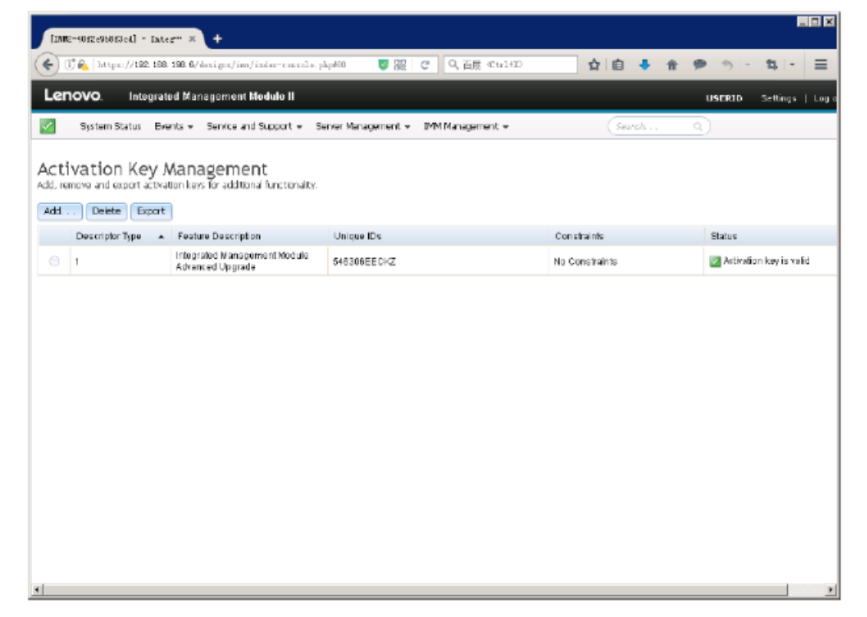Sort by Descriptor Type column arrow
Image resolution: width=867 pixels, height=617 pixels.
[x=161, y=237]
